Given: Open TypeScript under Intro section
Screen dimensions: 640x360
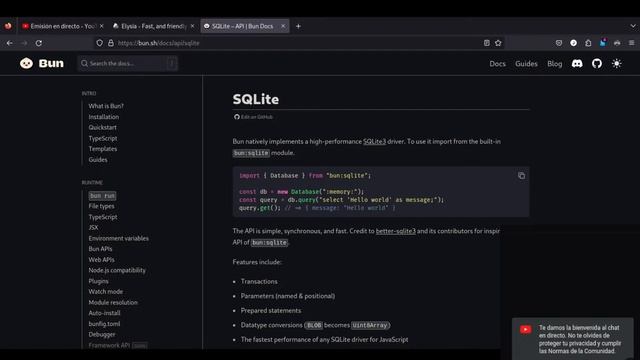Looking at the screenshot, I should [103, 138].
